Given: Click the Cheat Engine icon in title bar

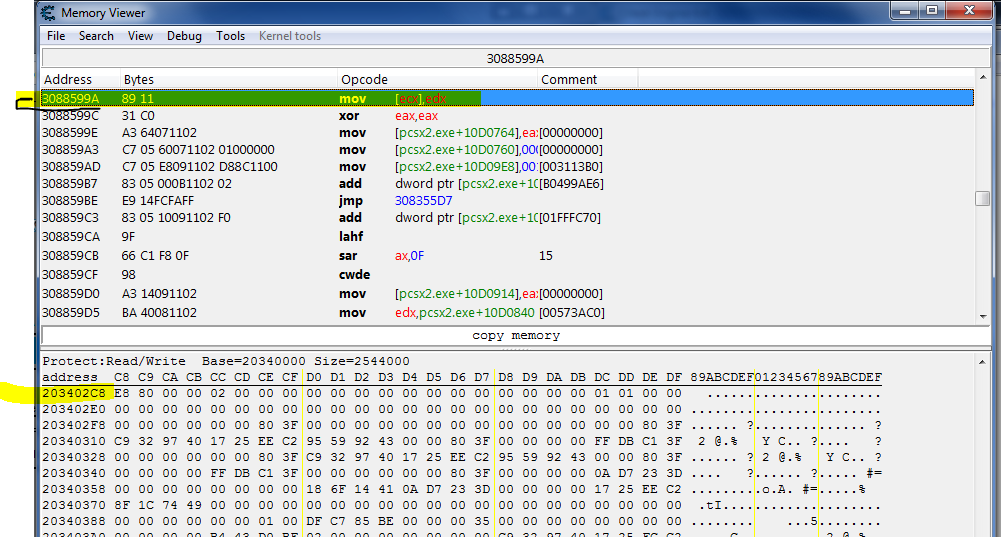Looking at the screenshot, I should (x=47, y=13).
